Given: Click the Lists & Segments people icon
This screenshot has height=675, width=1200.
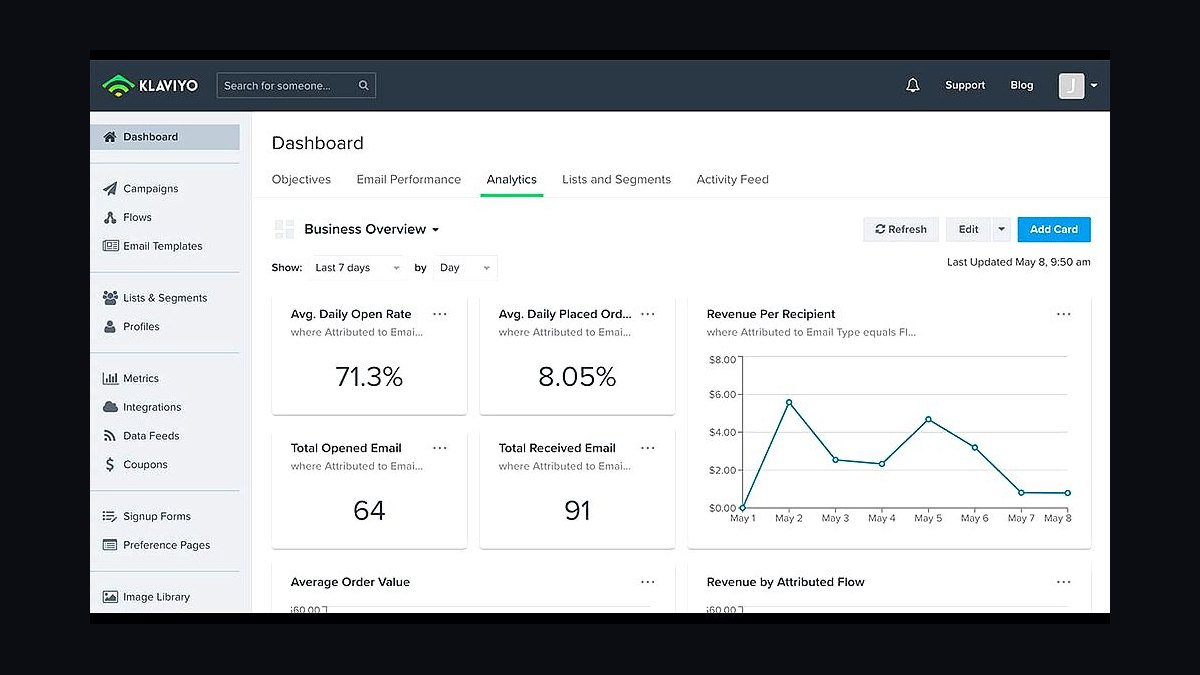Looking at the screenshot, I should click(x=110, y=298).
